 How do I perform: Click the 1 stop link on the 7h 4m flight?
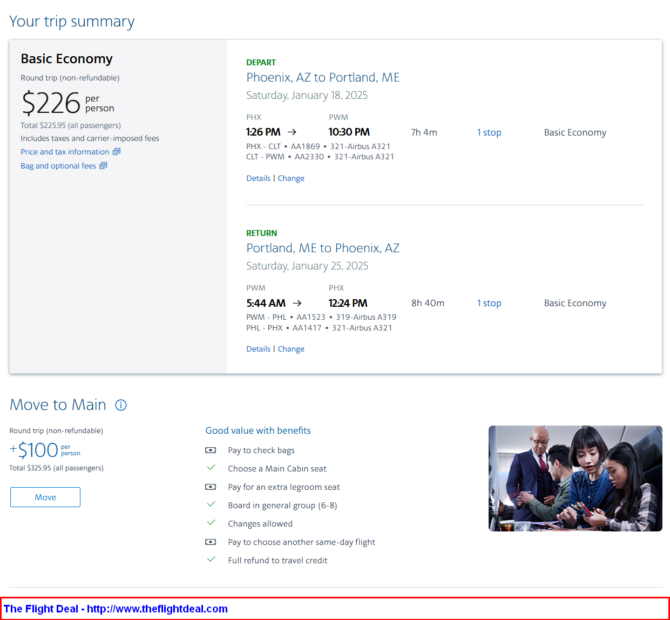click(489, 132)
